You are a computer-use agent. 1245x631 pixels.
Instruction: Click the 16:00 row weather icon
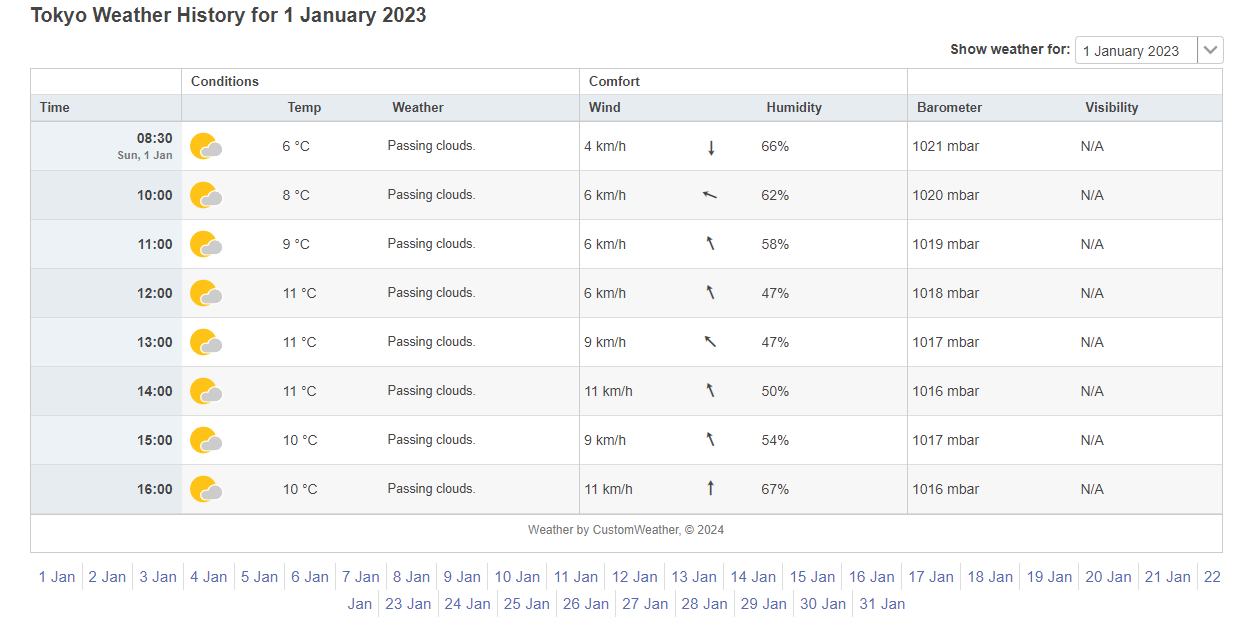(x=206, y=489)
